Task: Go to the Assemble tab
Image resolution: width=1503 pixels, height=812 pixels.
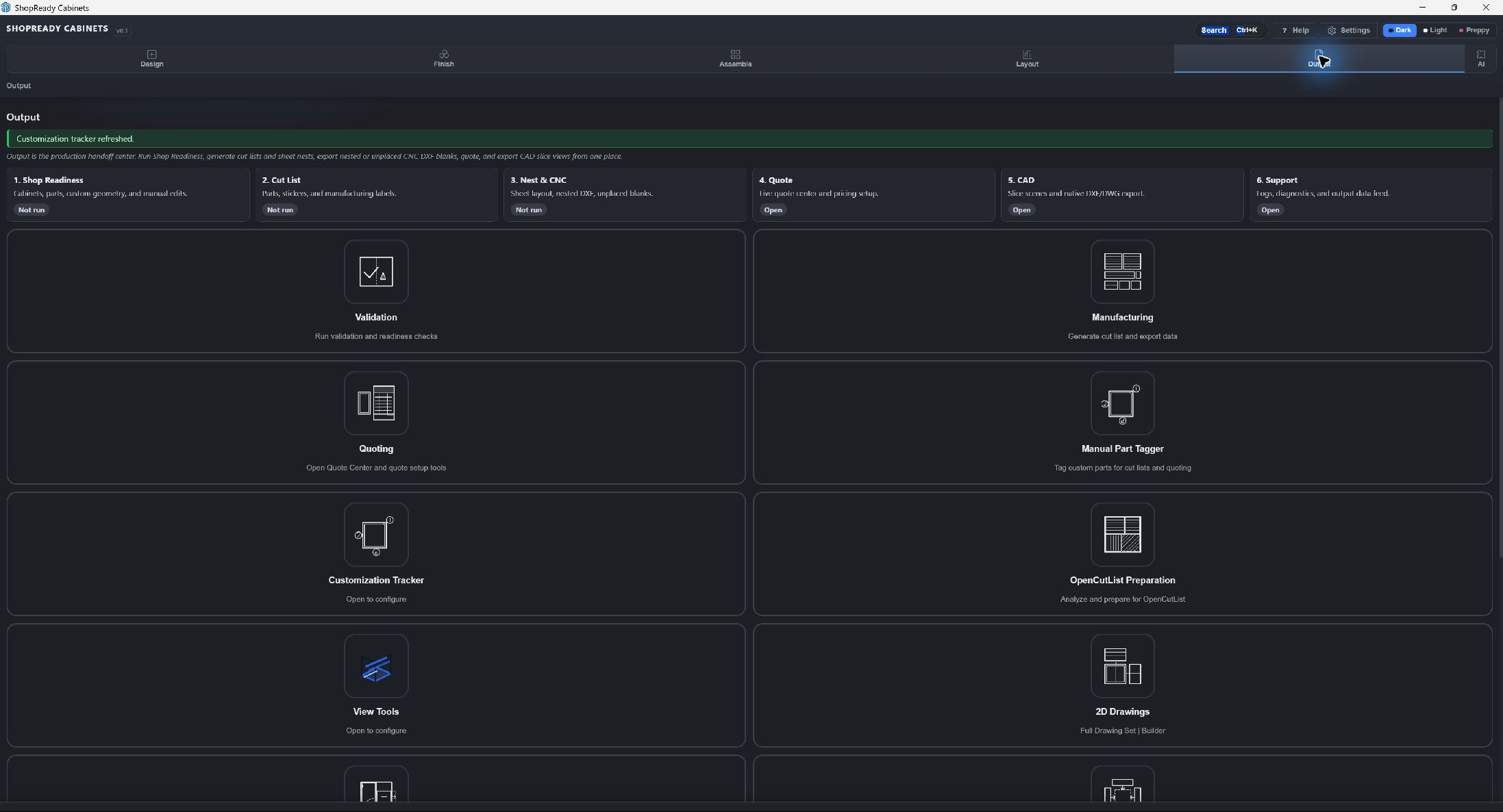Action: tap(735, 59)
